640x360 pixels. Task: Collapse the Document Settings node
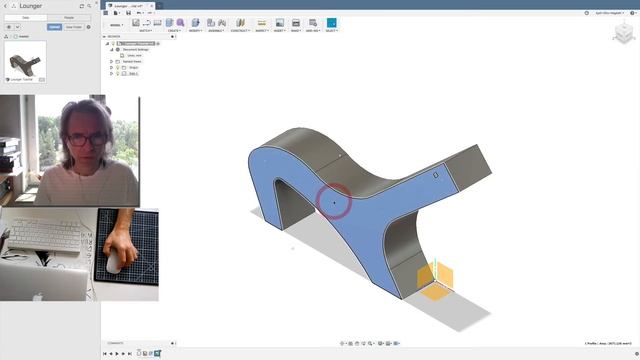point(111,49)
